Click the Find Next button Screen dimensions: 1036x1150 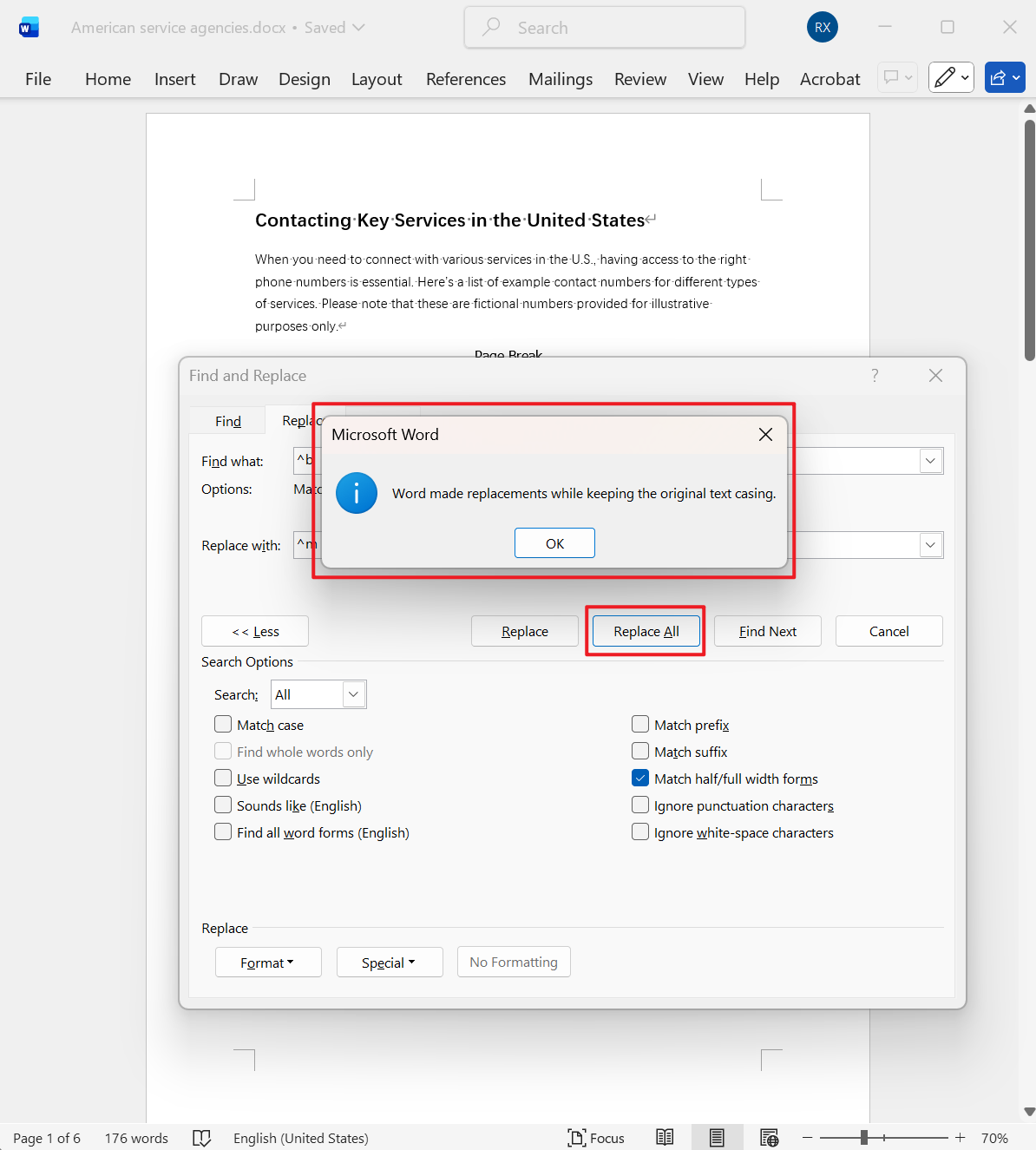767,632
